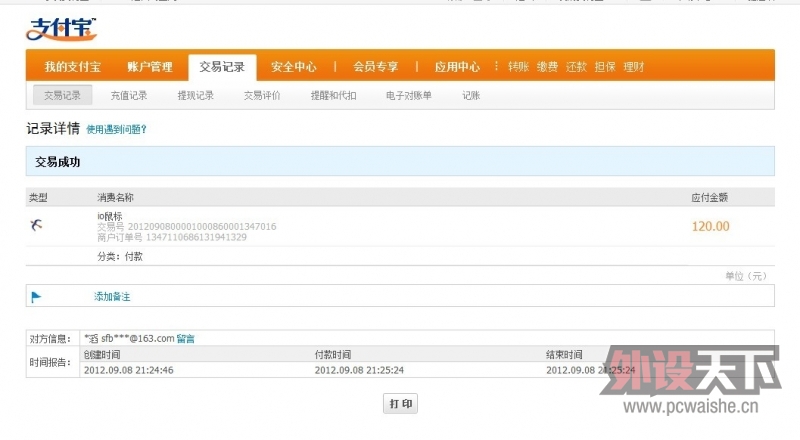Image resolution: width=800 pixels, height=440 pixels.
Task: Open the 我的支付宝 tab
Action: [x=72, y=67]
